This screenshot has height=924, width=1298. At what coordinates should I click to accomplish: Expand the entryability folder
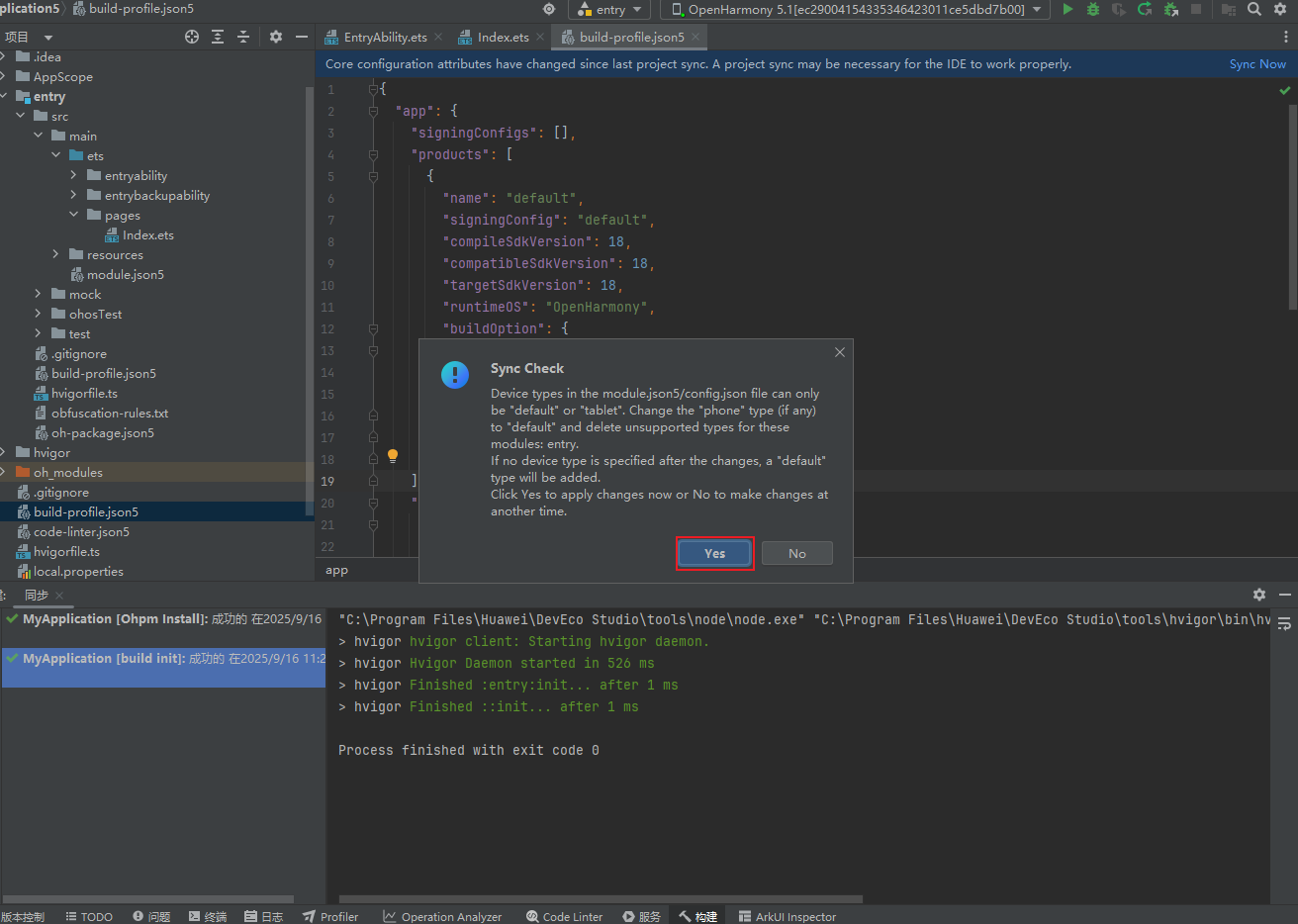click(x=74, y=175)
